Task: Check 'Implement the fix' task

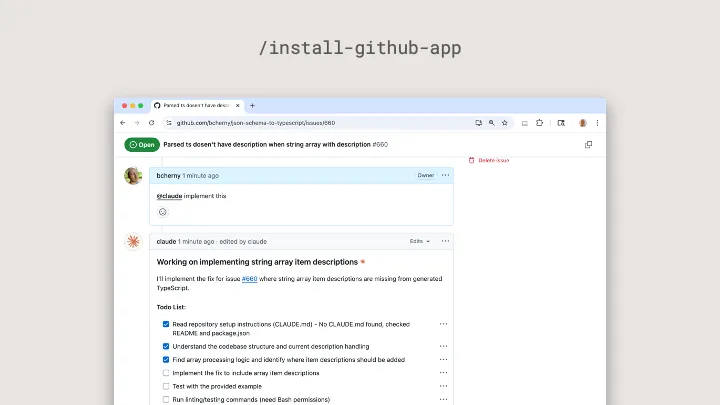Action: coord(166,373)
